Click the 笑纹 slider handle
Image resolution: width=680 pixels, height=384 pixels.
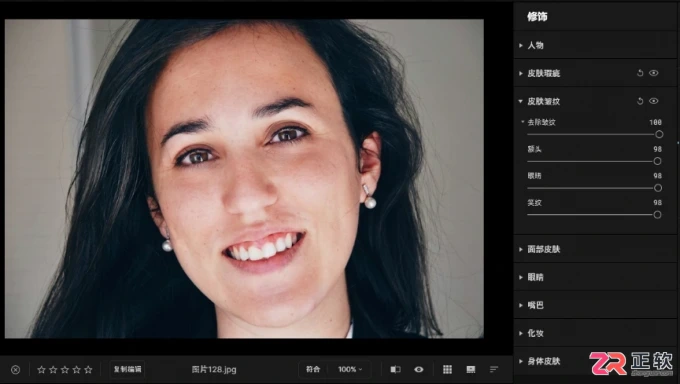(x=657, y=215)
